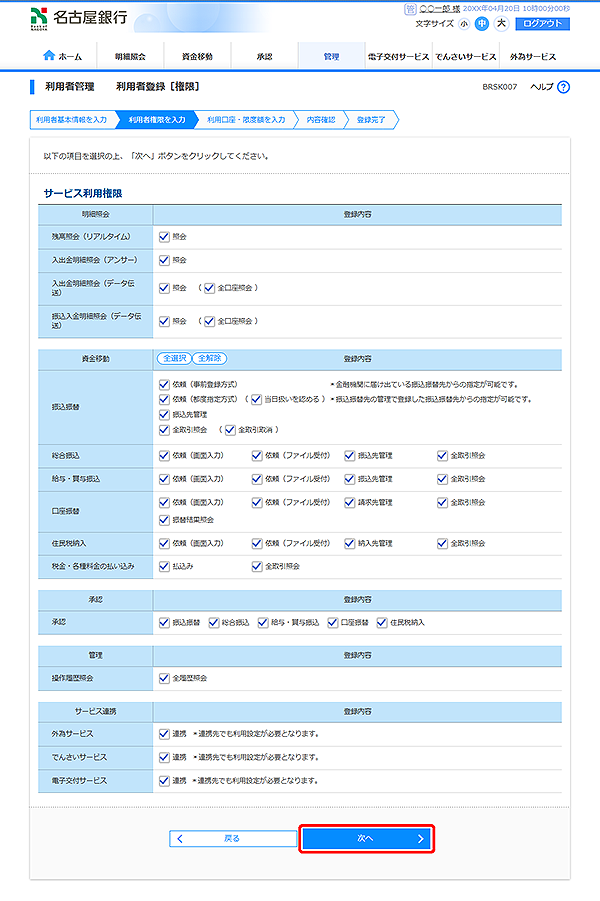Viewport: 600px width, 901px height.
Task: Uncheck 残高照会 (リアルタイム) 照会 checkbox
Action: (x=164, y=237)
